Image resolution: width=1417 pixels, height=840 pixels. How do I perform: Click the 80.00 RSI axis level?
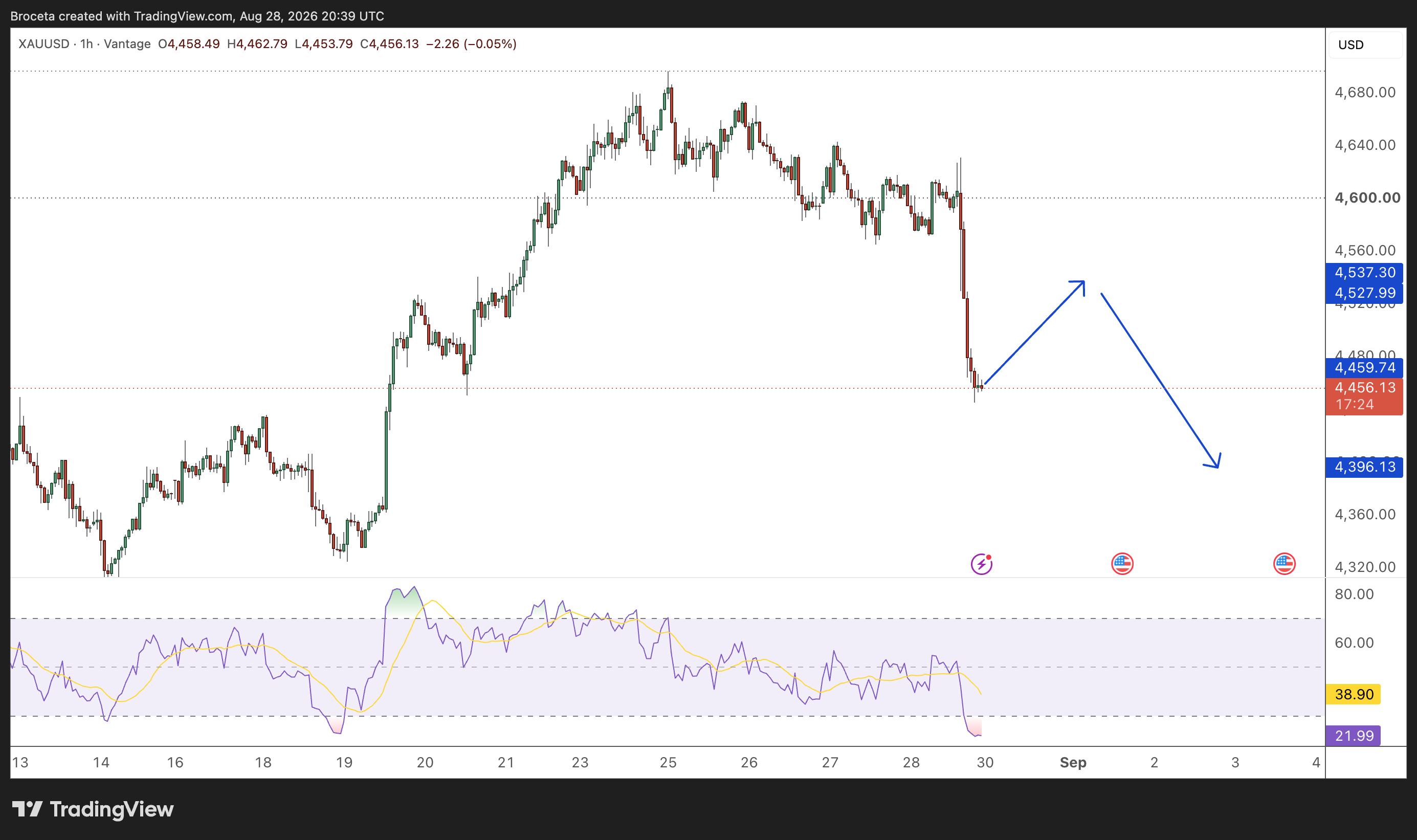click(x=1354, y=594)
